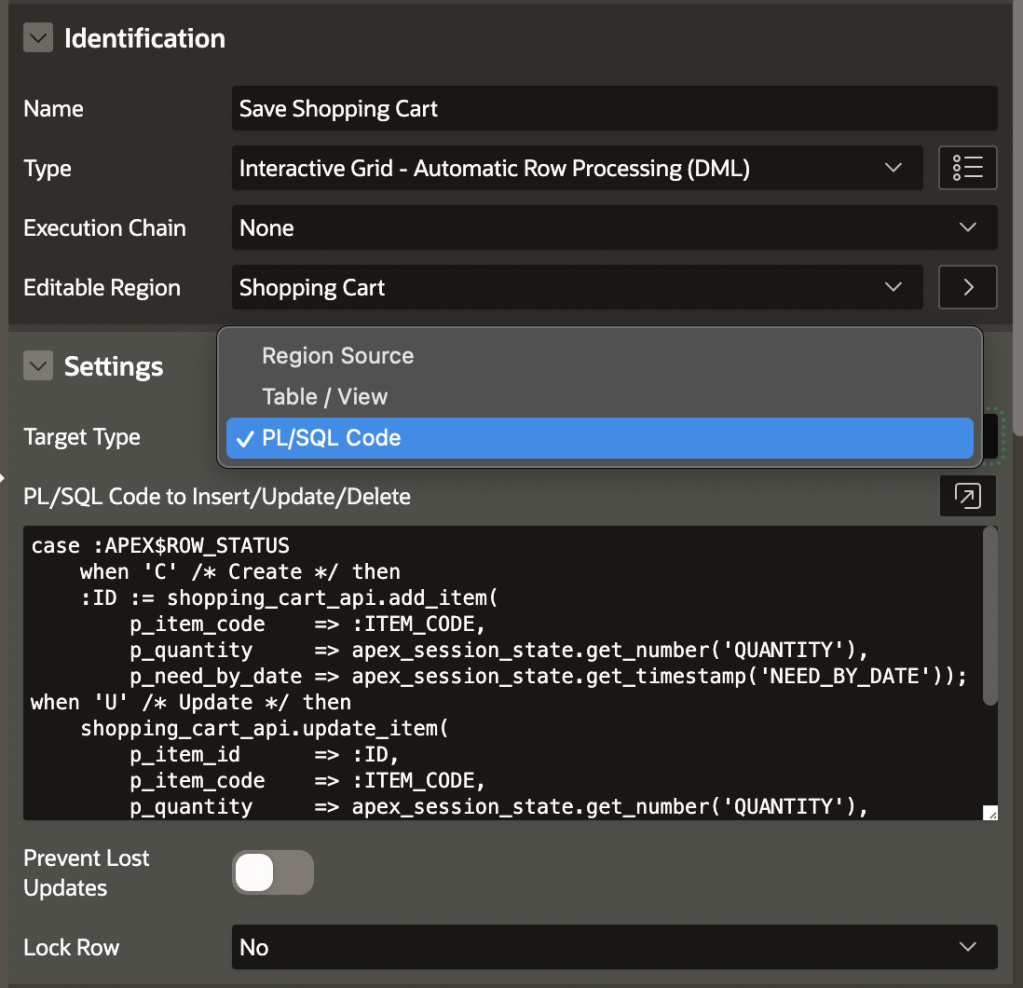Click the Editable Region dropdown arrow icon
This screenshot has width=1023, height=988.
point(893,287)
